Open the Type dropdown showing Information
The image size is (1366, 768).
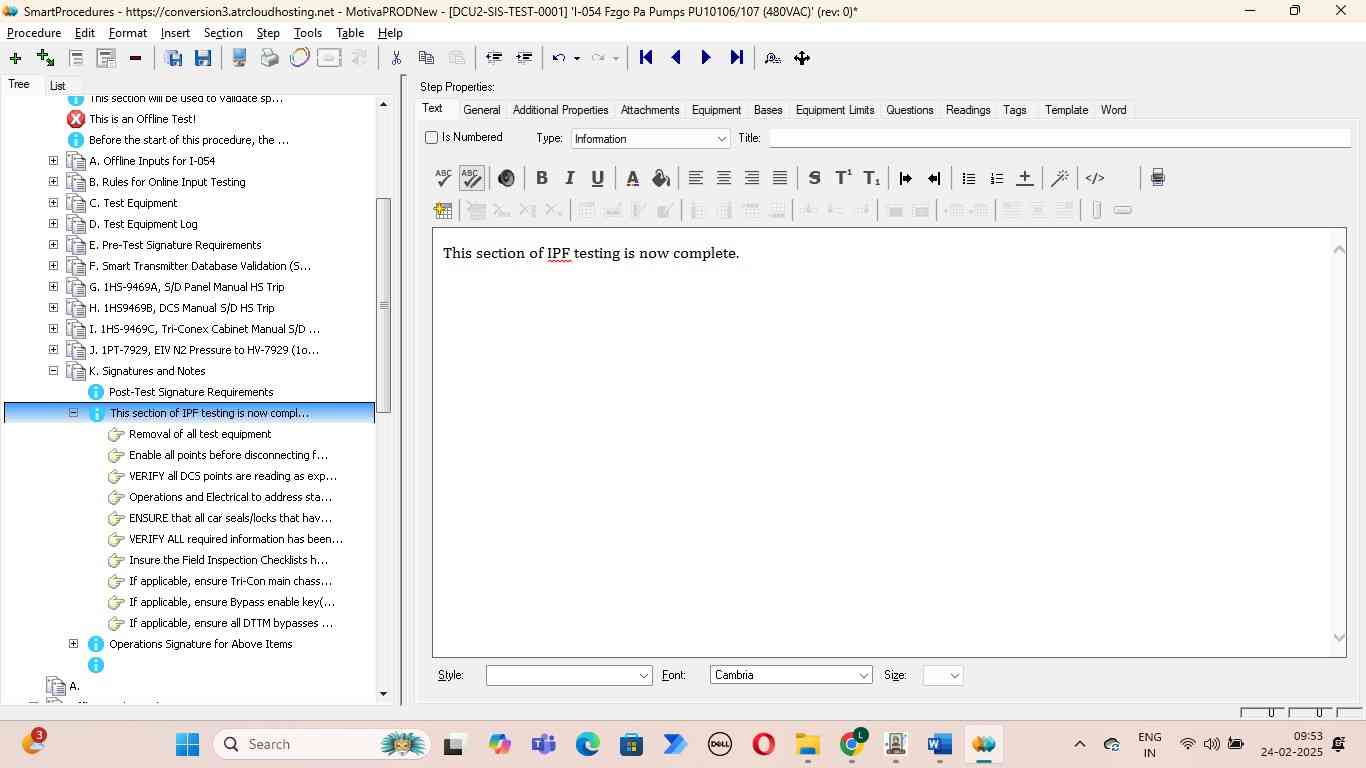650,138
